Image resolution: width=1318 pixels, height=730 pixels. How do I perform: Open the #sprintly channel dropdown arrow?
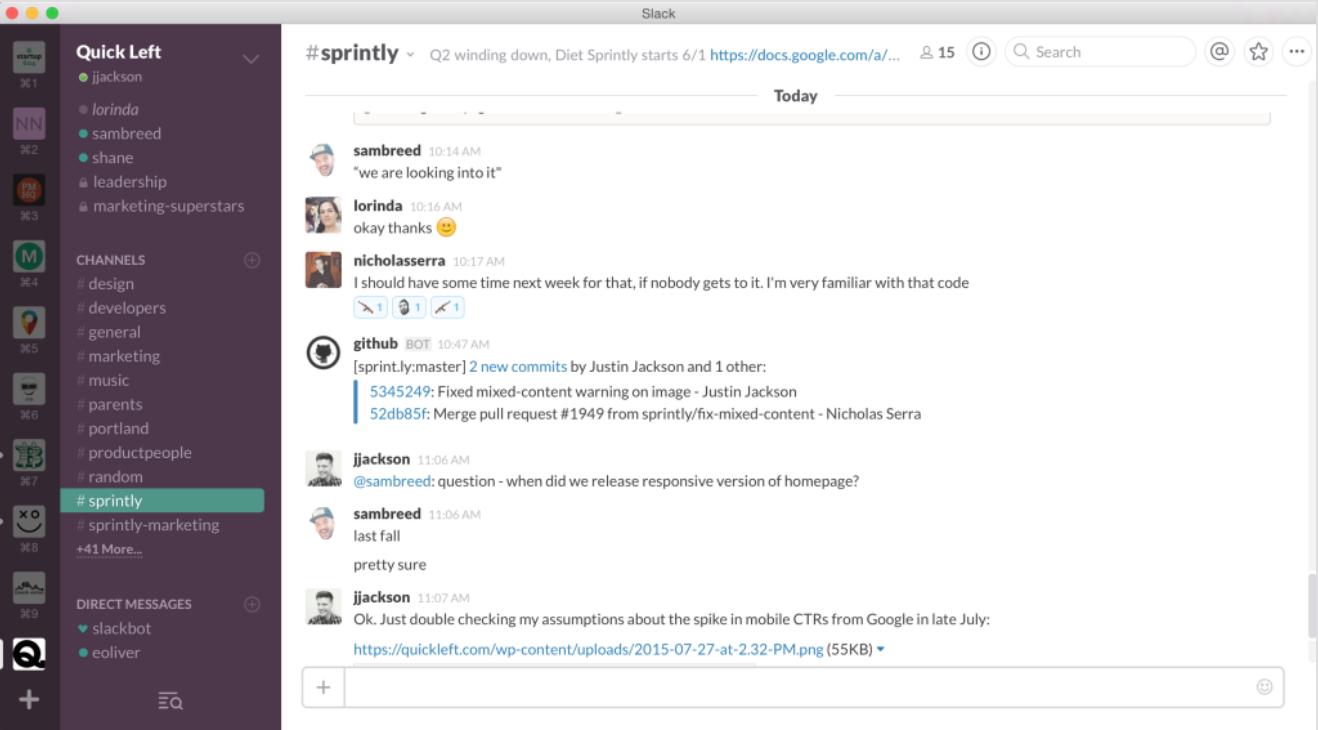click(x=410, y=55)
